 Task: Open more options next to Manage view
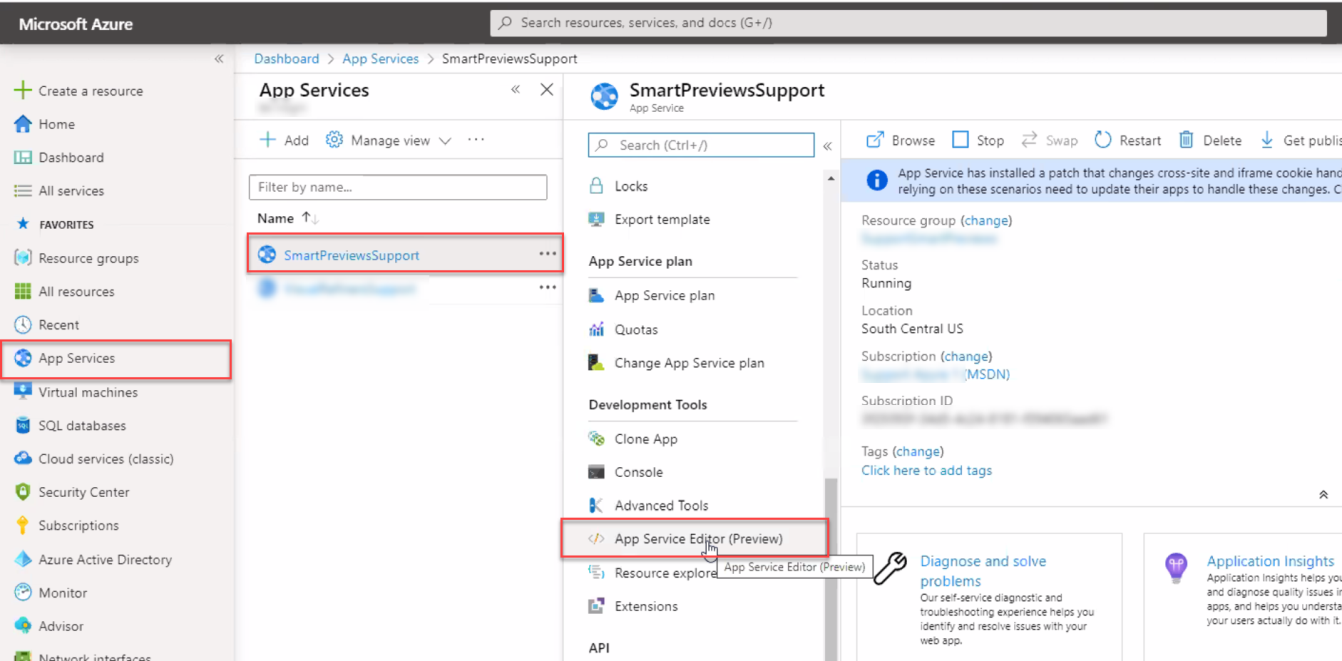476,140
